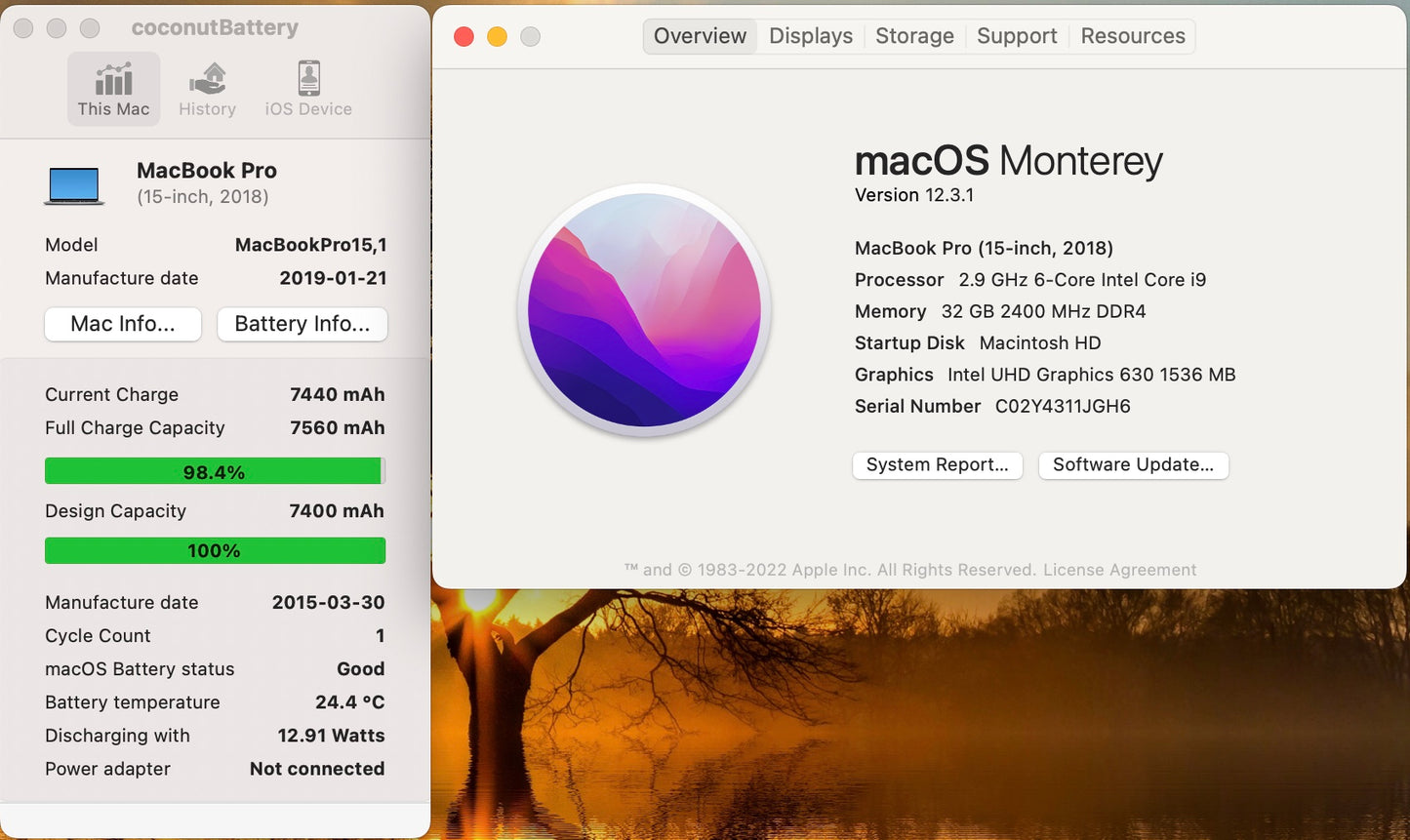Select This Mac in coconutBattery toolbar
This screenshot has height=840, width=1410.
113,88
